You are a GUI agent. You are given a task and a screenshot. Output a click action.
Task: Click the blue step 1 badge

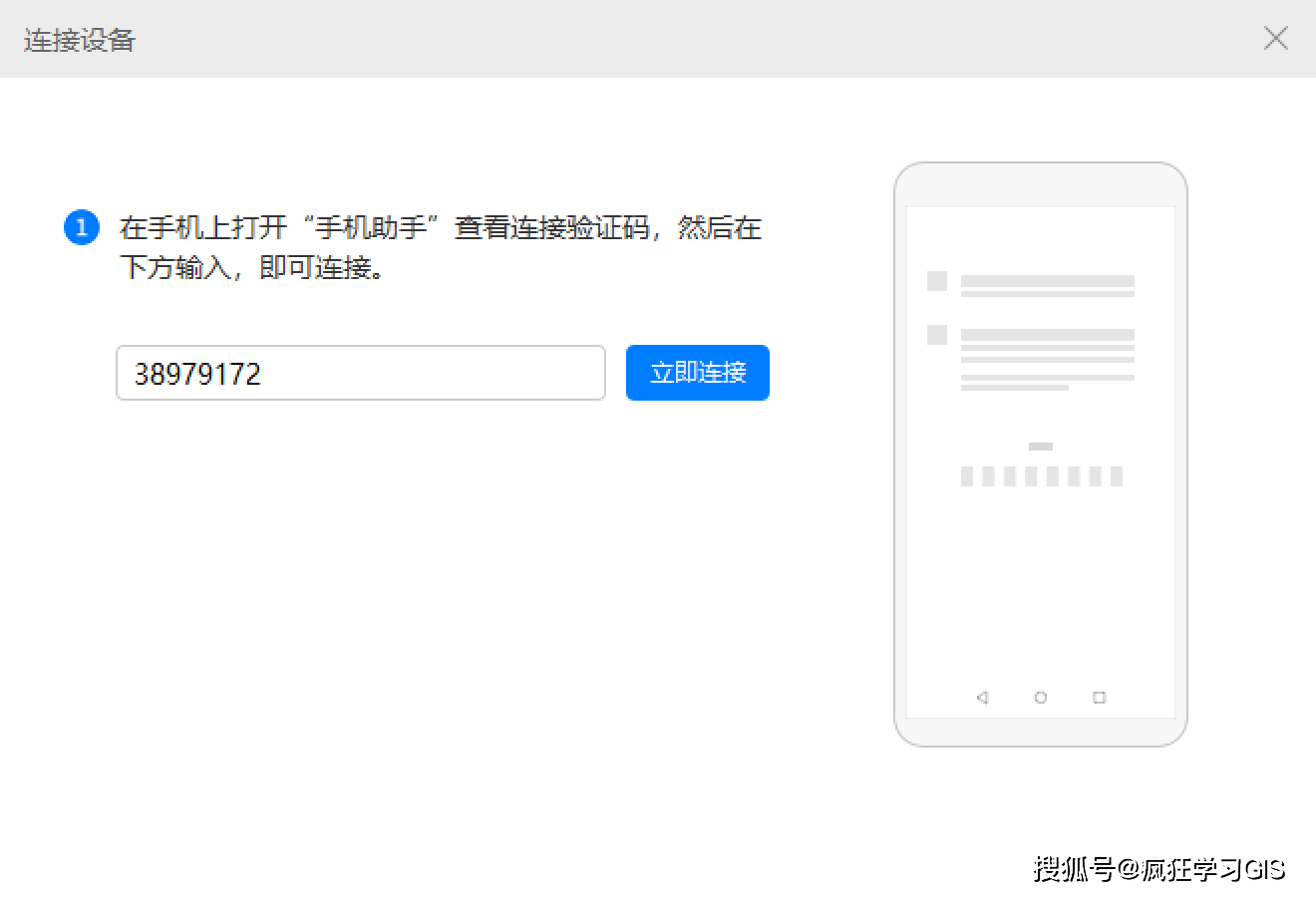coord(81,227)
